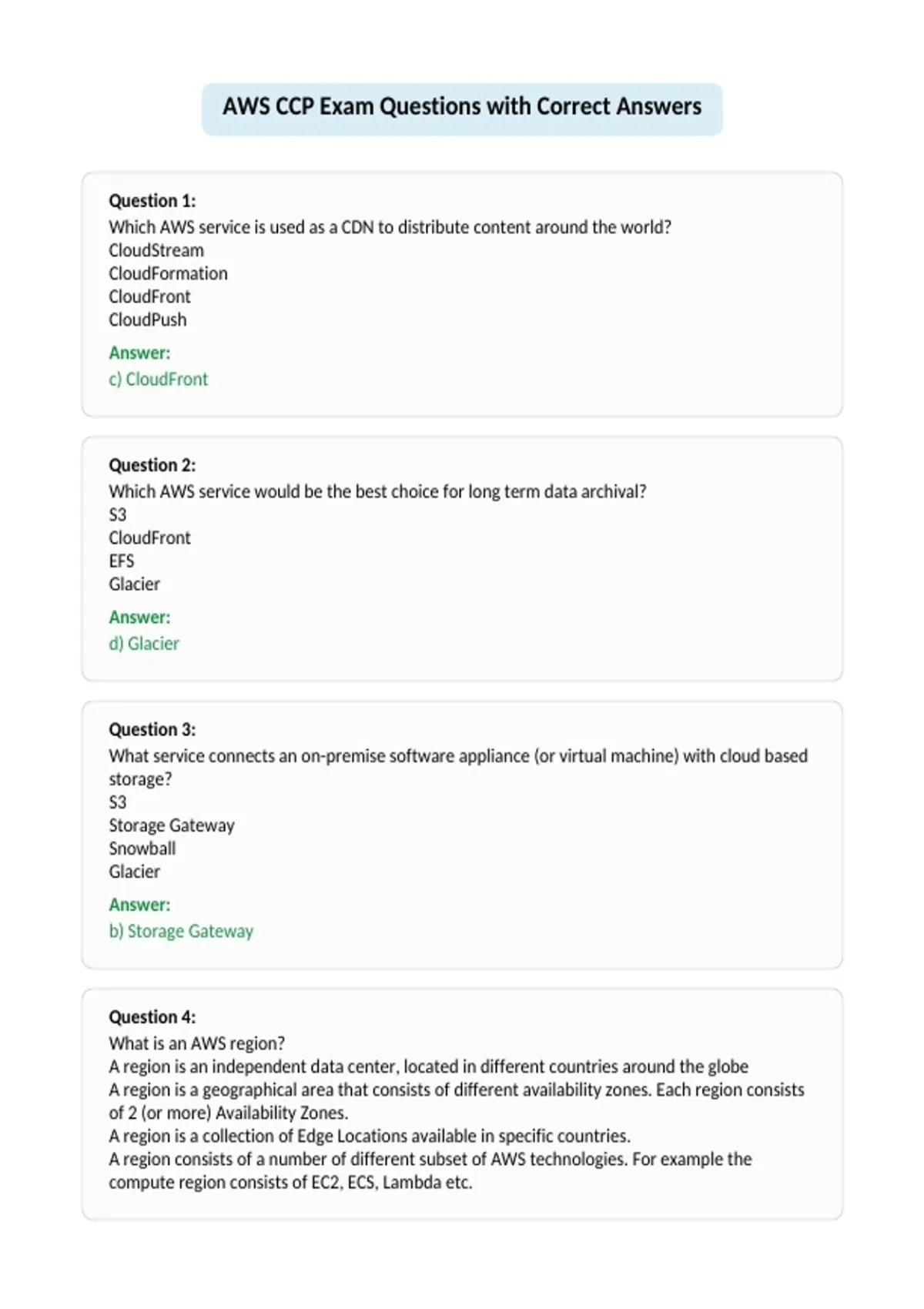Select the CloudStream option in Question 1

click(156, 250)
